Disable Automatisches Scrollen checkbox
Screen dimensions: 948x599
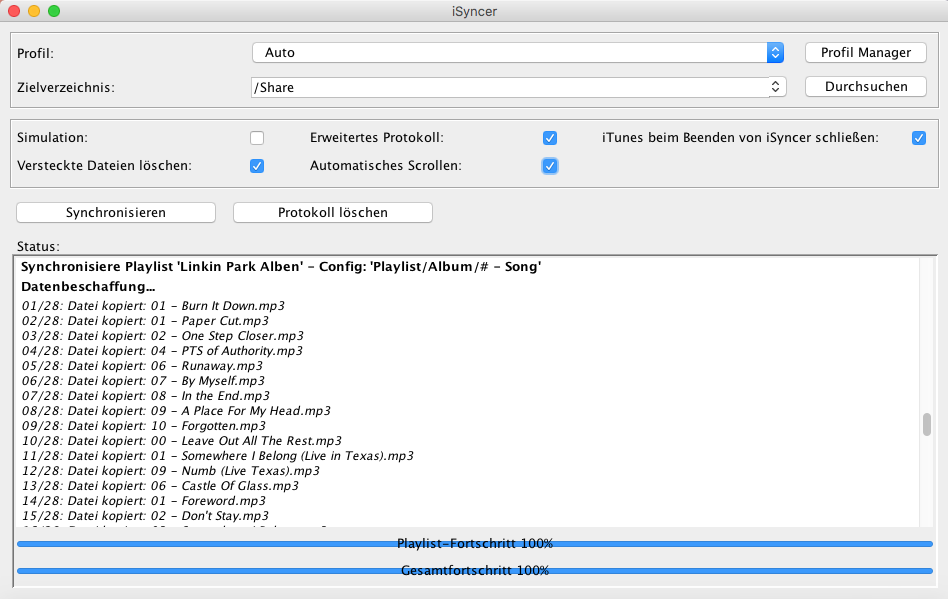coord(549,166)
